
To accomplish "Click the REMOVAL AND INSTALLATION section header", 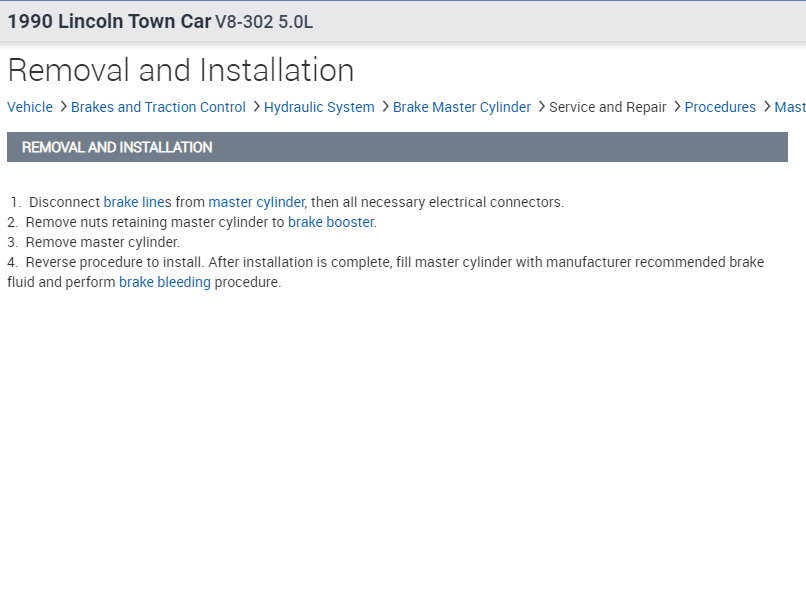I will (x=117, y=147).
